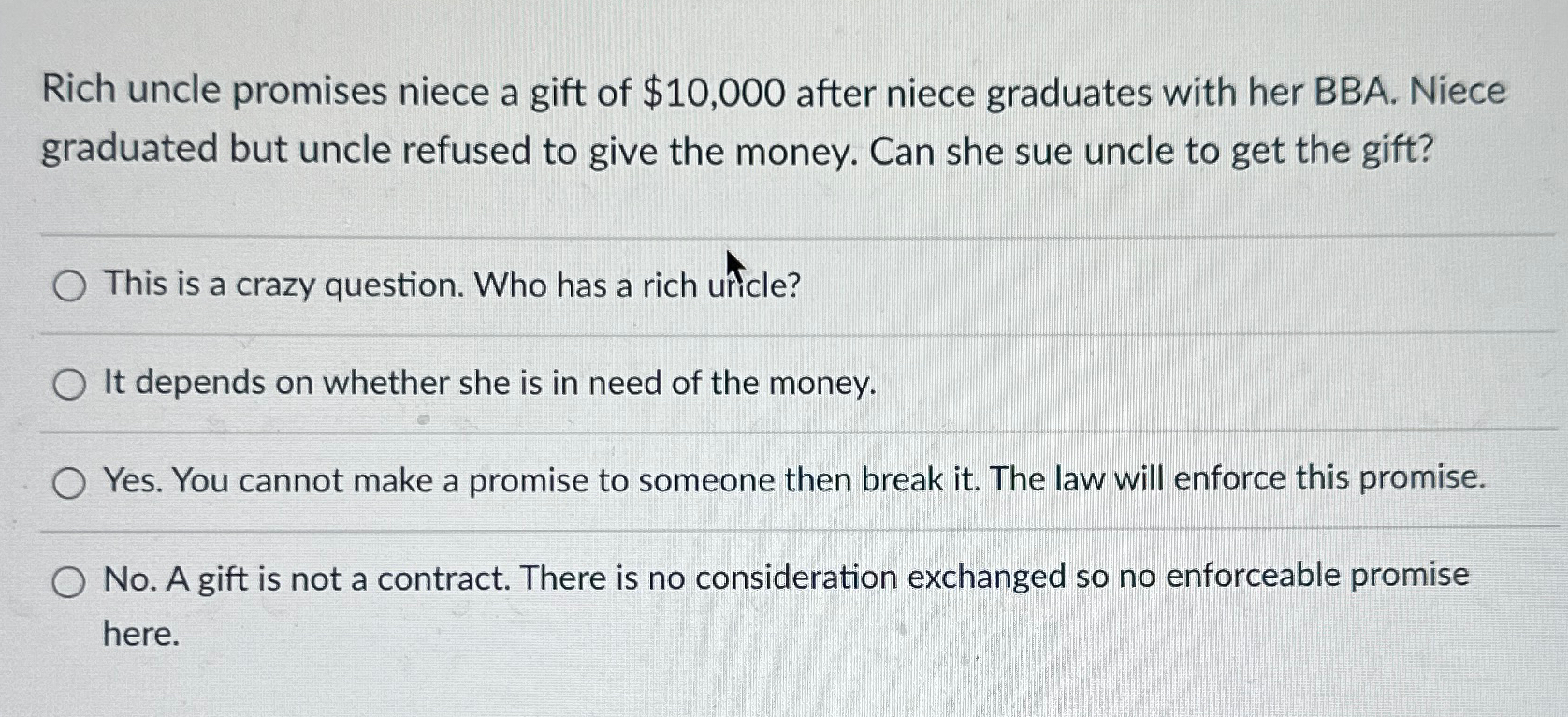Select the radio button for the first answer option
This screenshot has width=1568, height=717.
[x=69, y=285]
